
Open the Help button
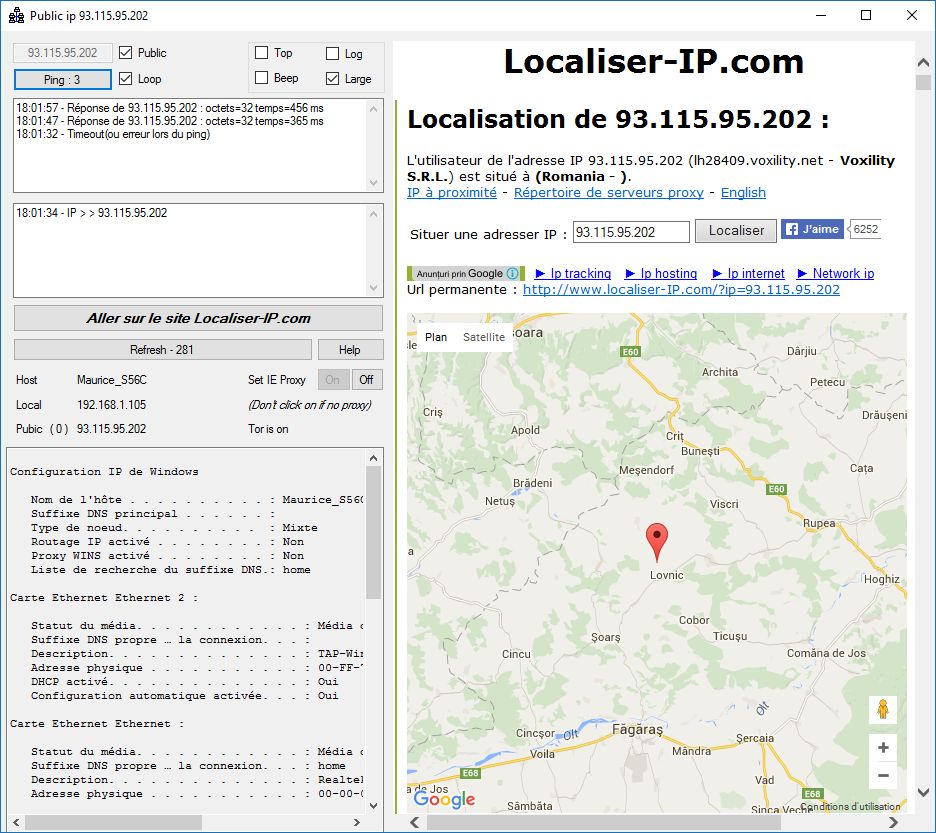(350, 350)
